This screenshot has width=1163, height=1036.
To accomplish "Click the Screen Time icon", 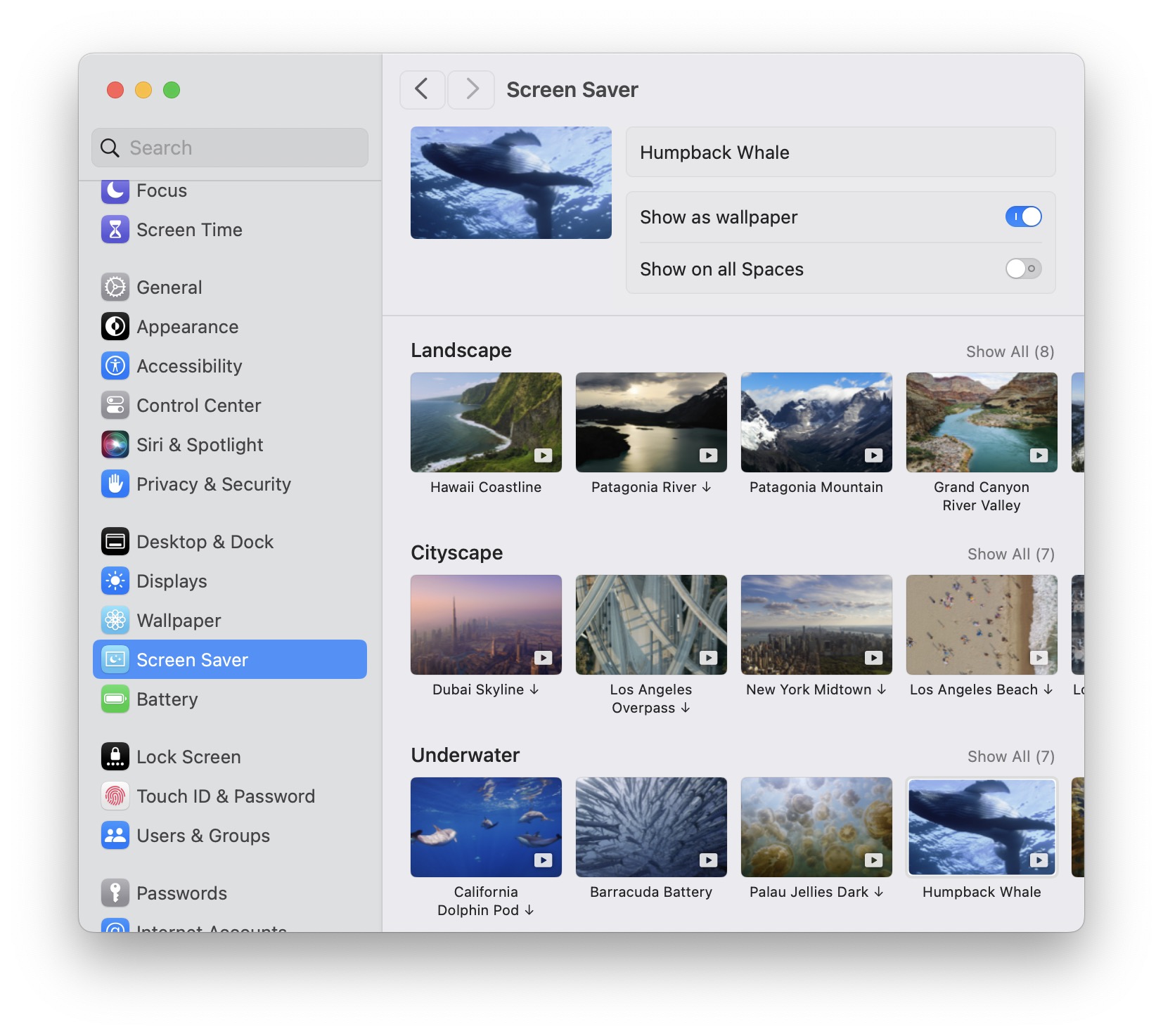I will click(115, 229).
